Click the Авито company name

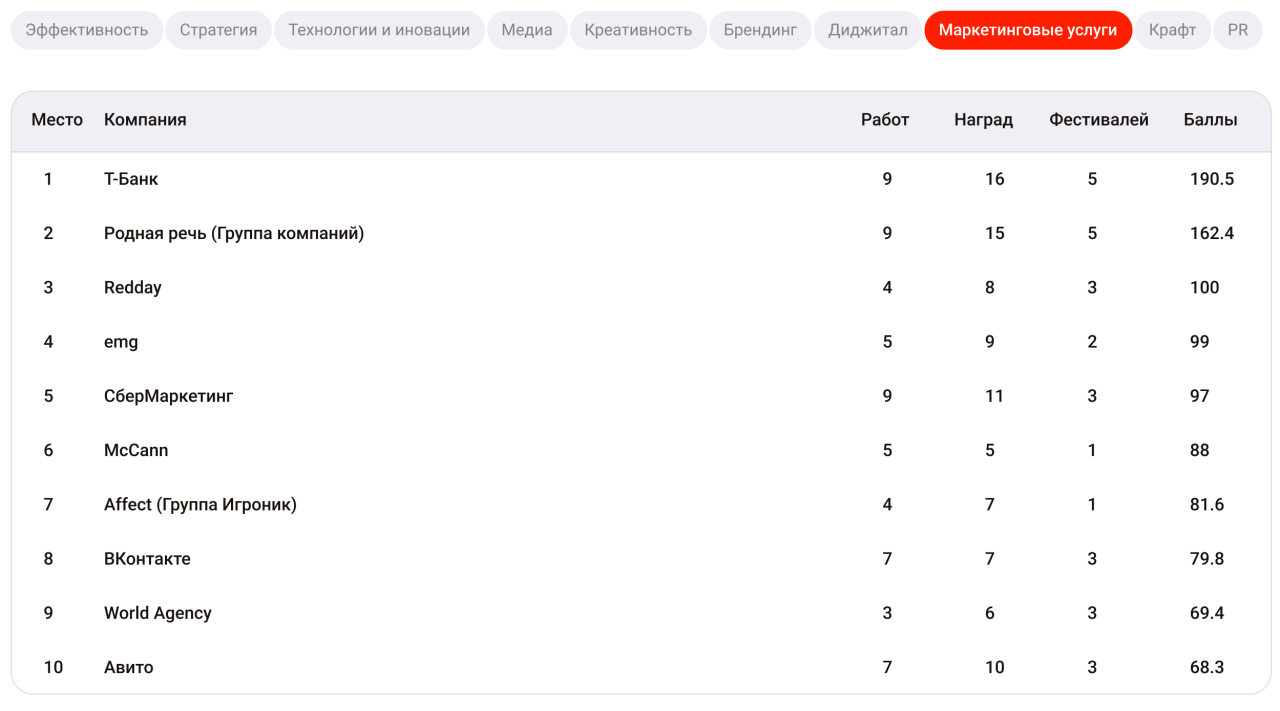click(x=129, y=667)
